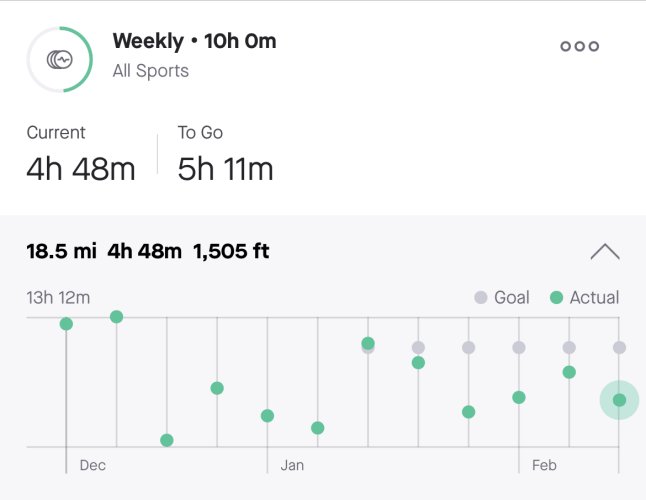Select the green dot on the Feb gridline
This screenshot has height=500, width=646.
tap(519, 397)
